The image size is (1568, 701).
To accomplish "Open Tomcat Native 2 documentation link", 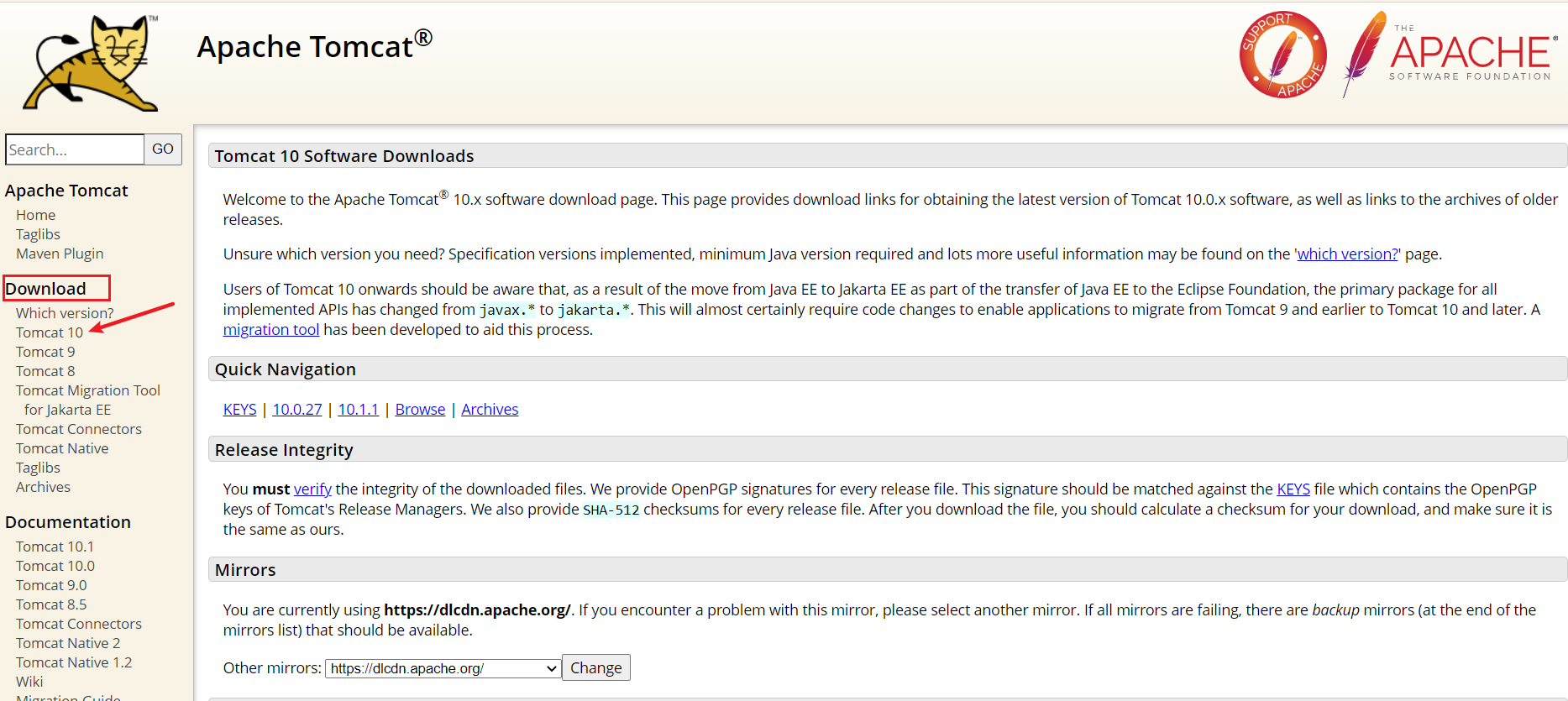I will point(68,643).
